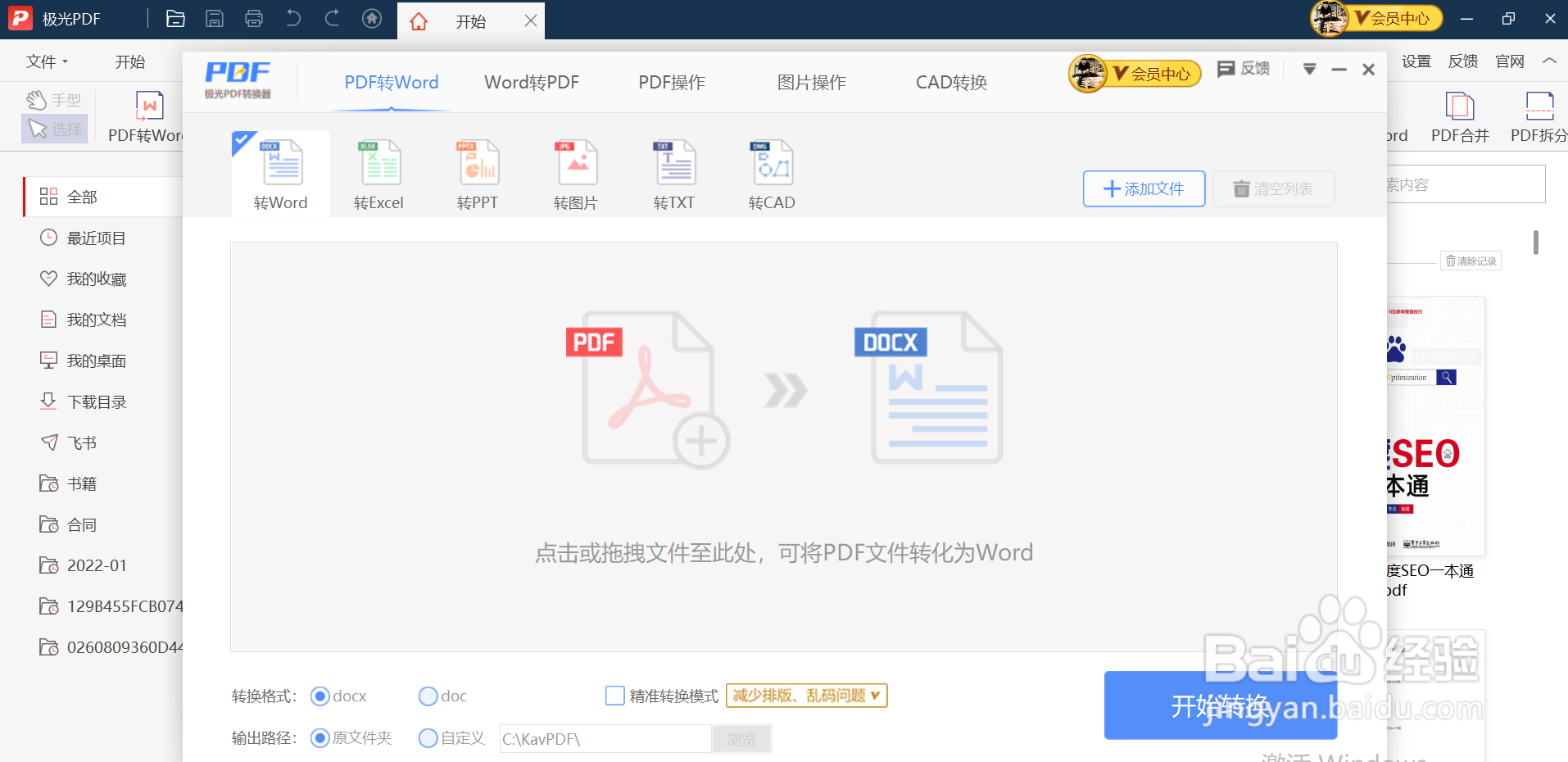Open the 减少排版、乱码问题 dropdown
Viewport: 1568px width, 762px height.
805,695
